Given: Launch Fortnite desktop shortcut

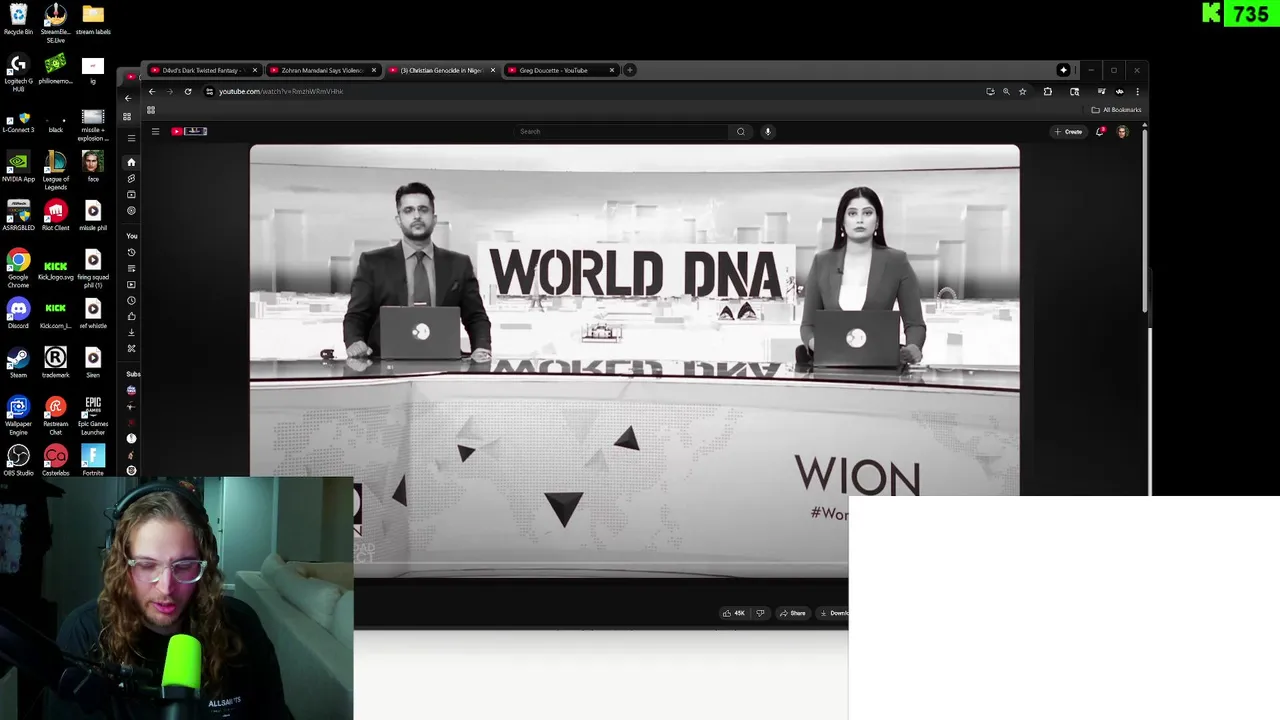Looking at the screenshot, I should tap(93, 460).
